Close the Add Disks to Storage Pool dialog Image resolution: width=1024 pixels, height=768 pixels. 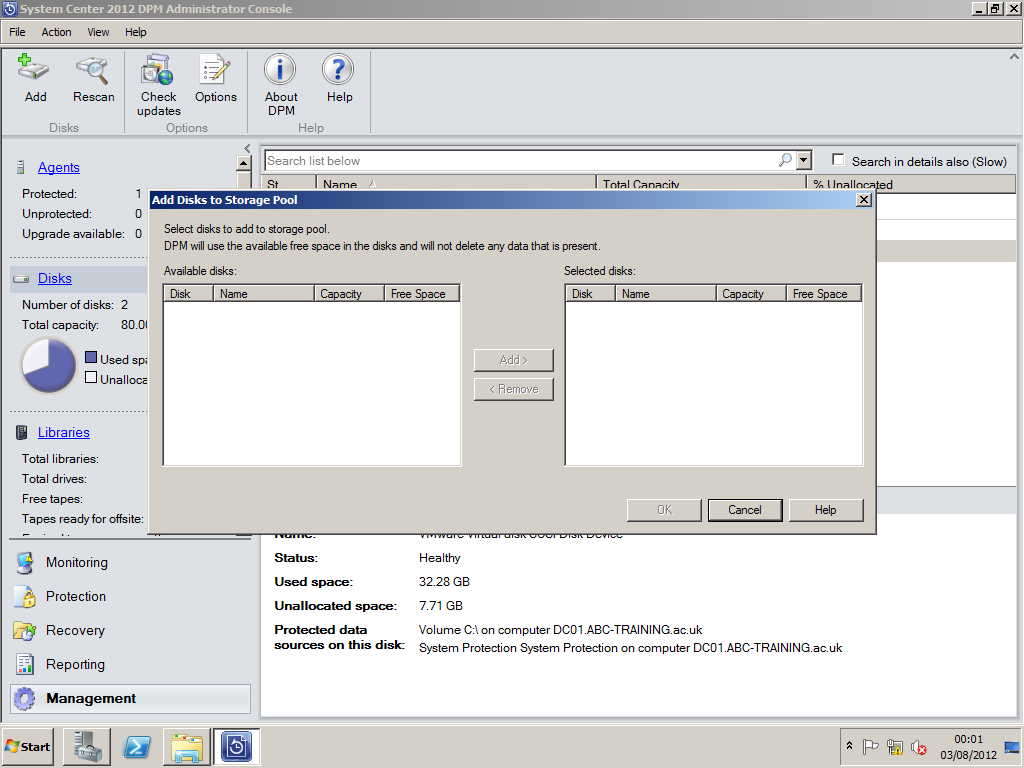[863, 200]
